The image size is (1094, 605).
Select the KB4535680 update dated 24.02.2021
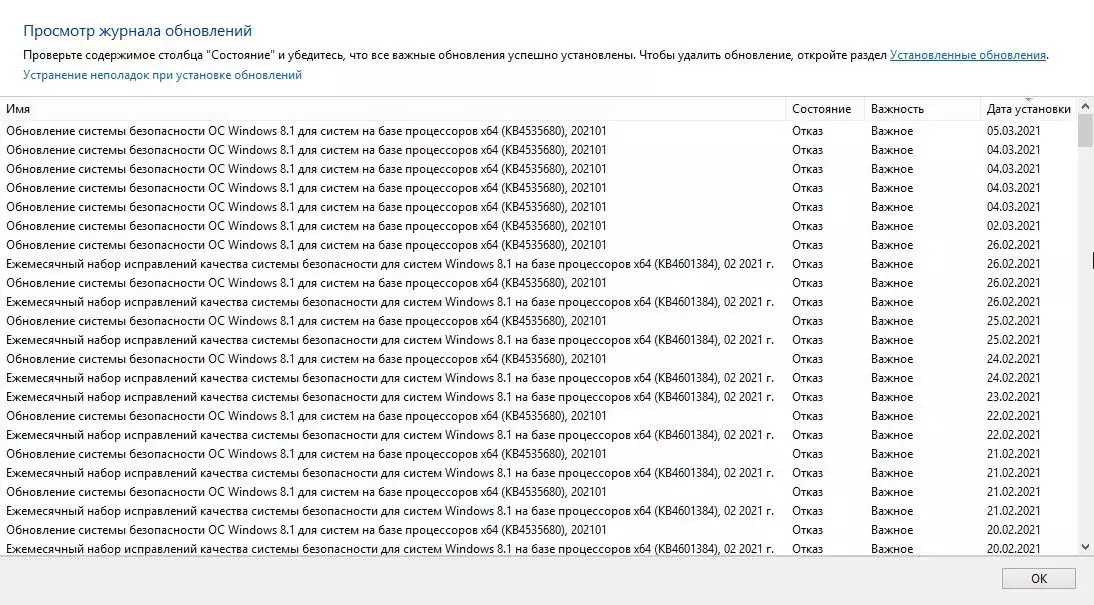point(538,359)
